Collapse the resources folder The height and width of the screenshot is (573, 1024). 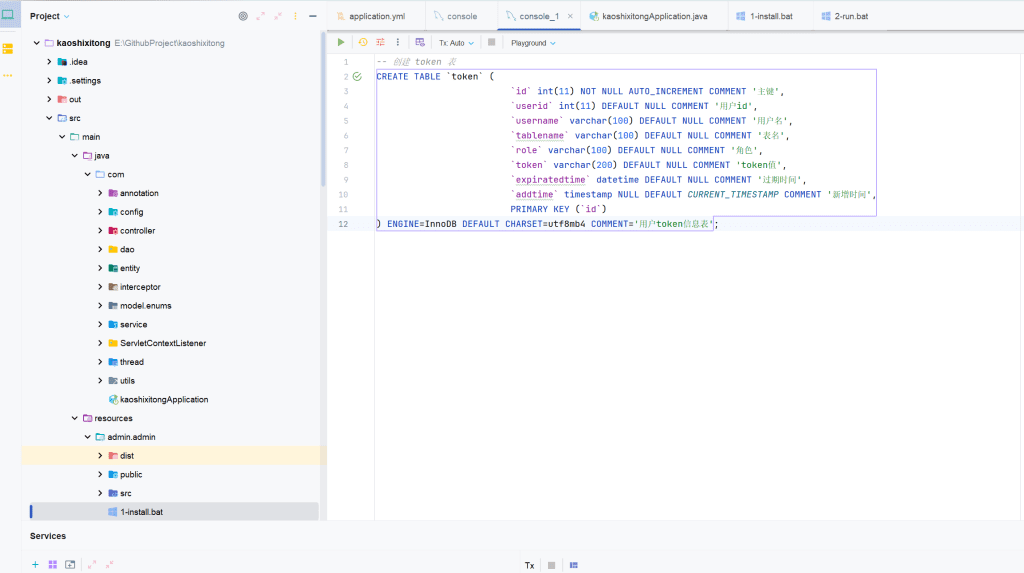click(x=74, y=418)
